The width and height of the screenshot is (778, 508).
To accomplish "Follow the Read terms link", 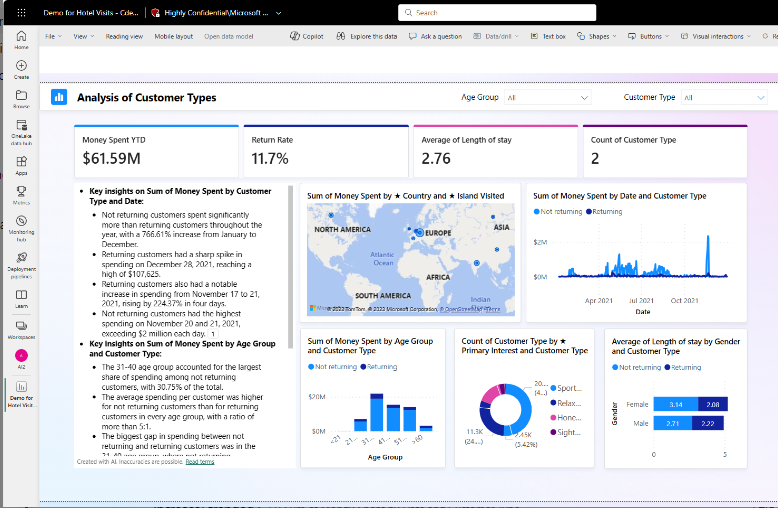I will click(x=199, y=462).
